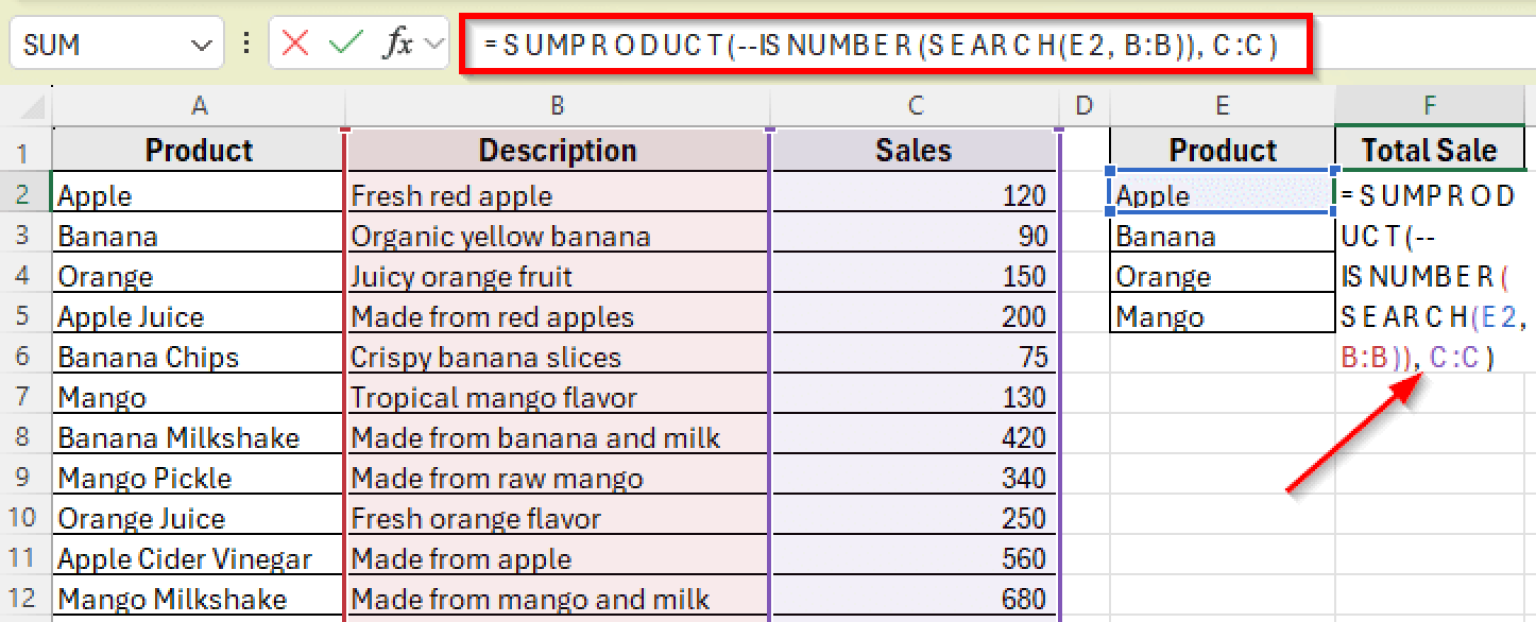Select column F header

1430,106
